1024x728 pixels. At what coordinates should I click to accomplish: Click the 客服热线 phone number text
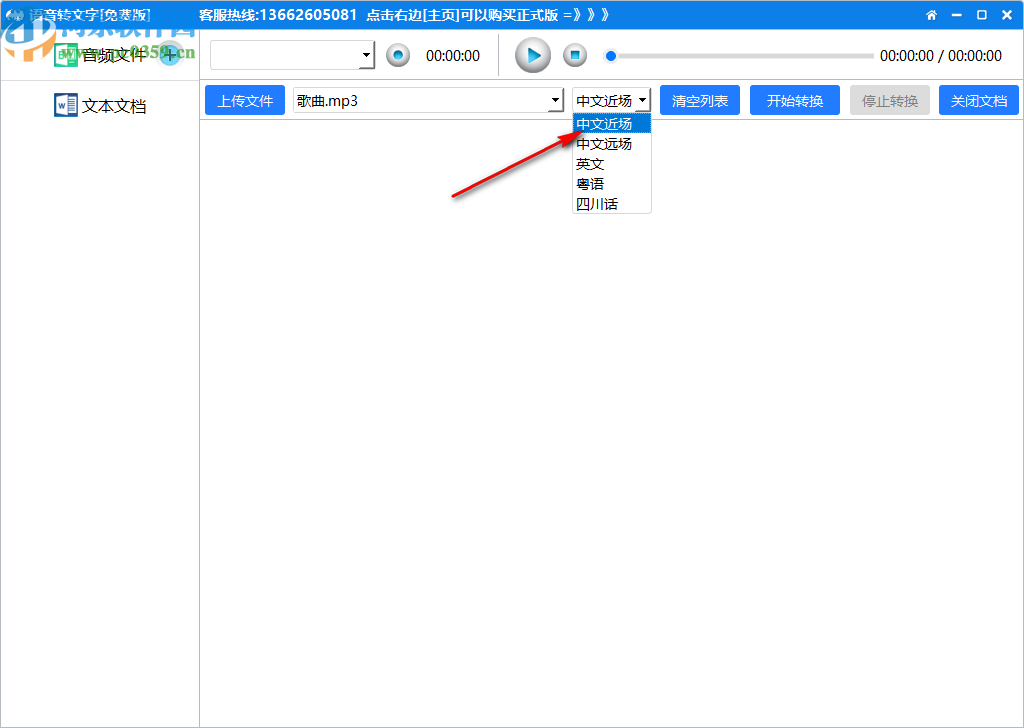[278, 15]
